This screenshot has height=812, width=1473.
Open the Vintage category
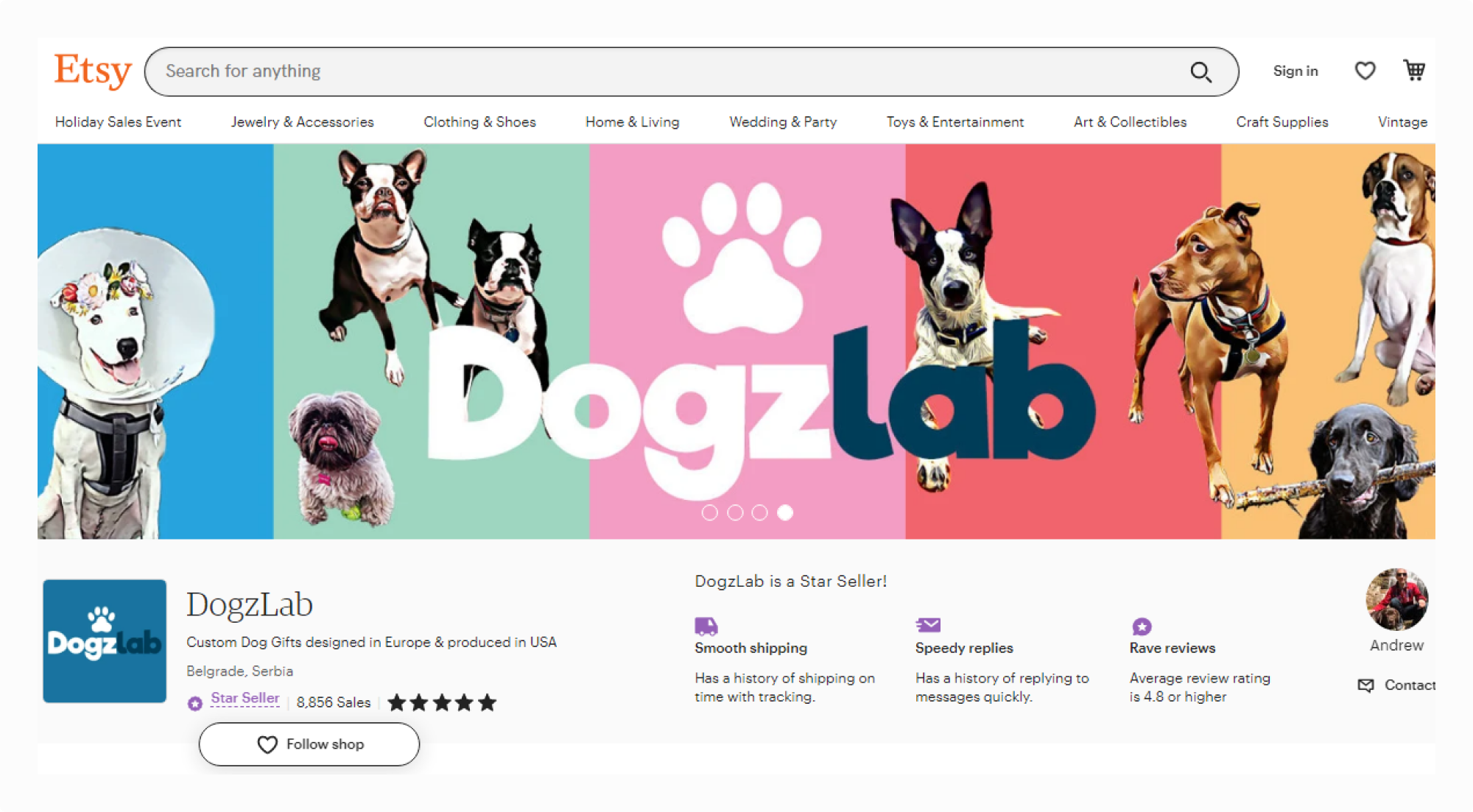tap(1402, 122)
